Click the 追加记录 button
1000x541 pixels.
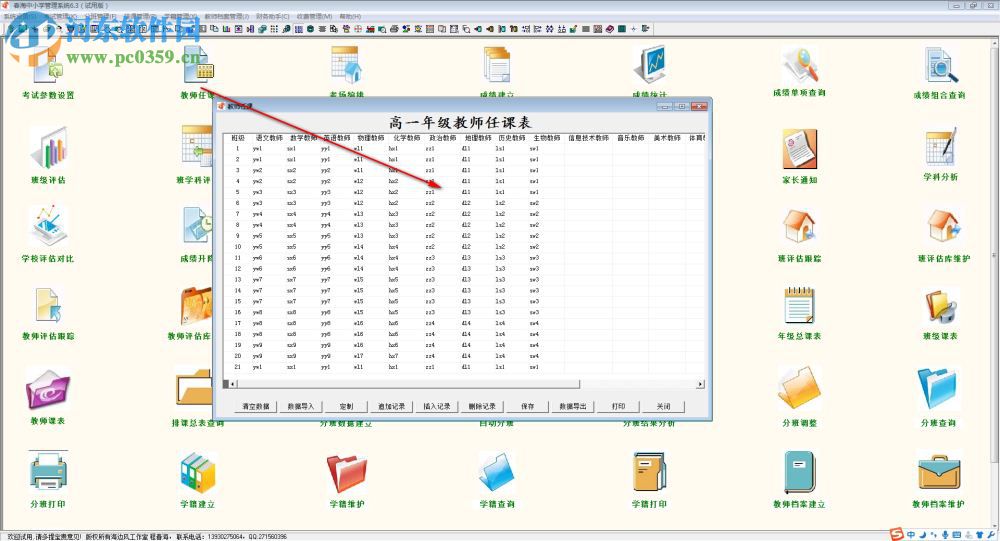(x=392, y=406)
